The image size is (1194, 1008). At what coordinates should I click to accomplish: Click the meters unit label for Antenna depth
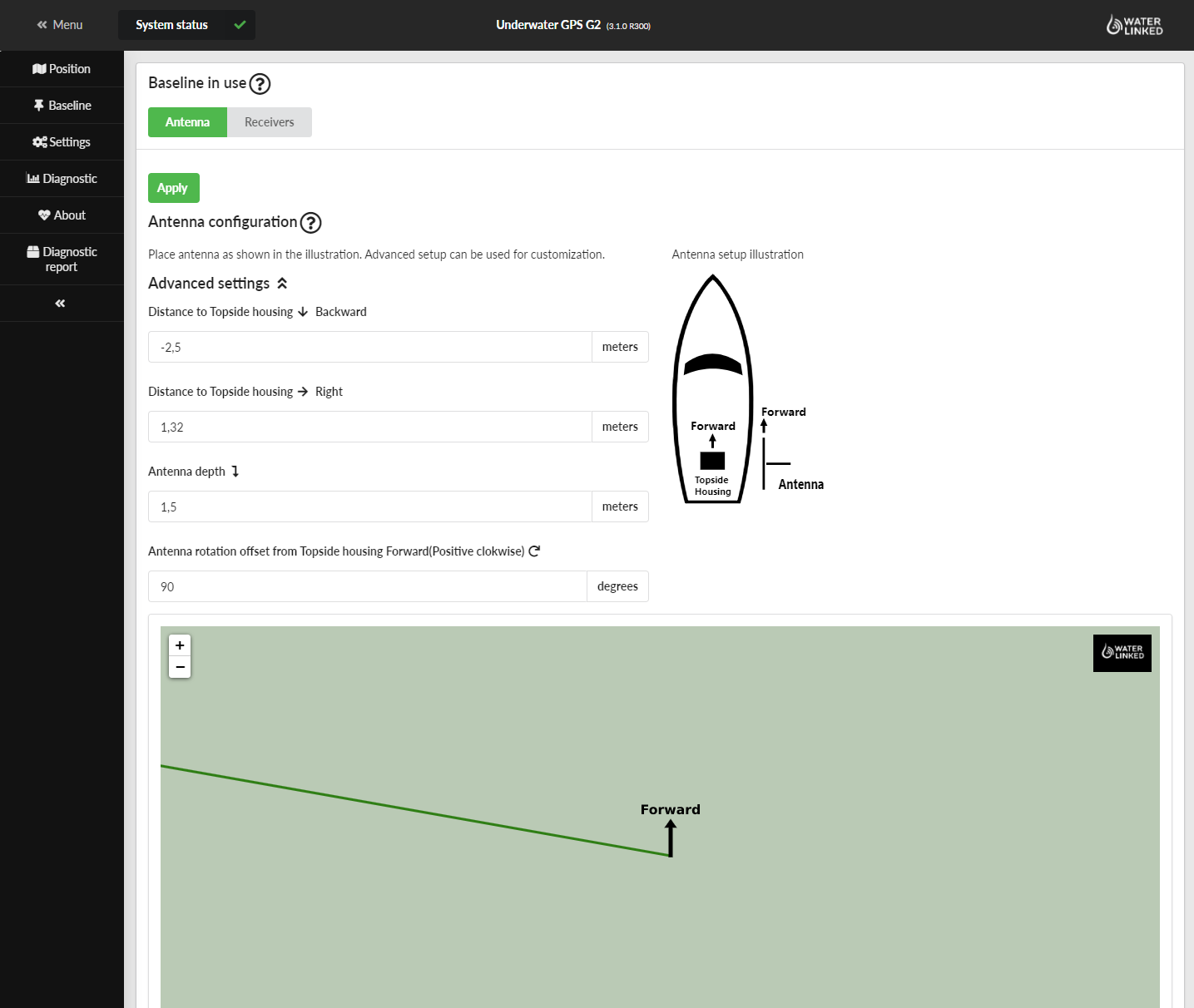click(620, 506)
